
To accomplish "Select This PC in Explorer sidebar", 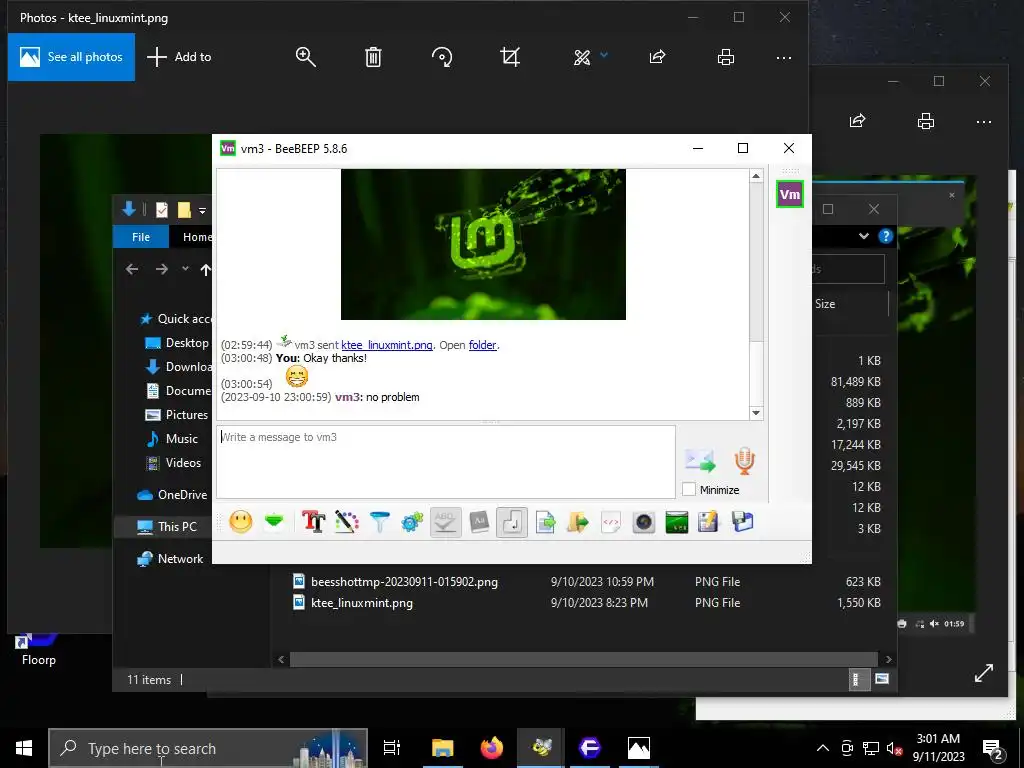I will tap(167, 526).
